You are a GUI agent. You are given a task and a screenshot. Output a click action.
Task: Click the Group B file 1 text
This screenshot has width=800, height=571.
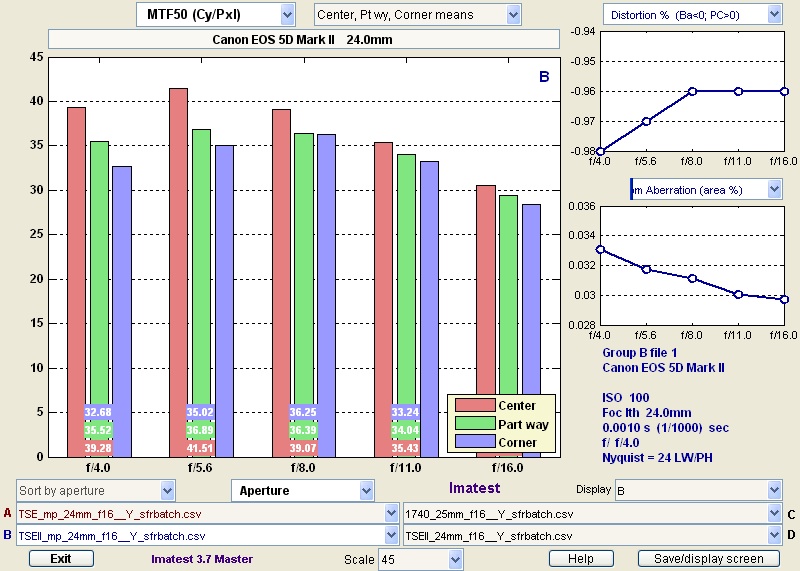(640, 353)
